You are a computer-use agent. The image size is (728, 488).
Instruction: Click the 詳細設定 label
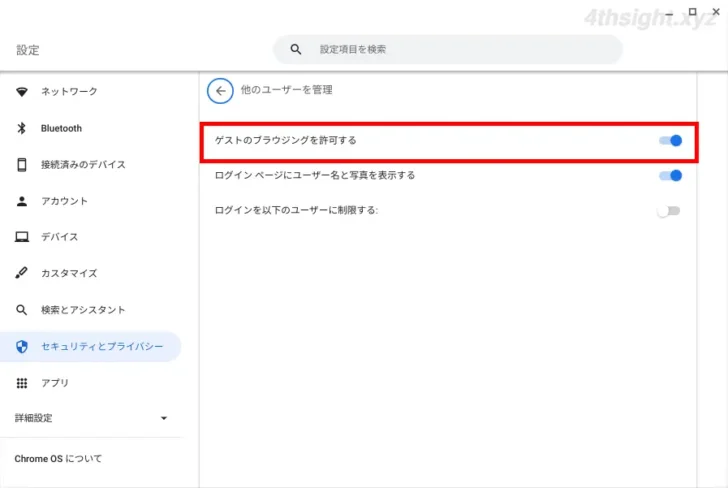33,418
